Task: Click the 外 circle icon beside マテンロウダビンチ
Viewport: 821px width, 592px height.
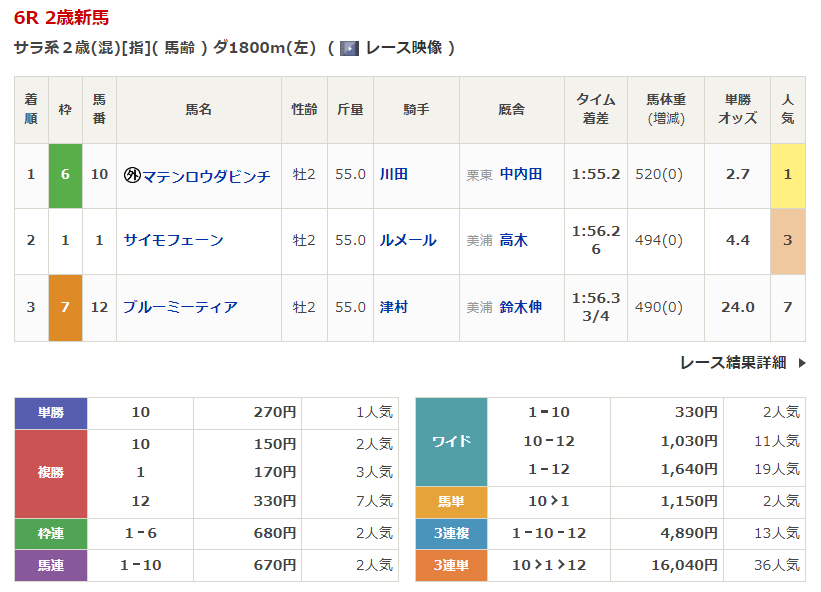Action: (131, 175)
